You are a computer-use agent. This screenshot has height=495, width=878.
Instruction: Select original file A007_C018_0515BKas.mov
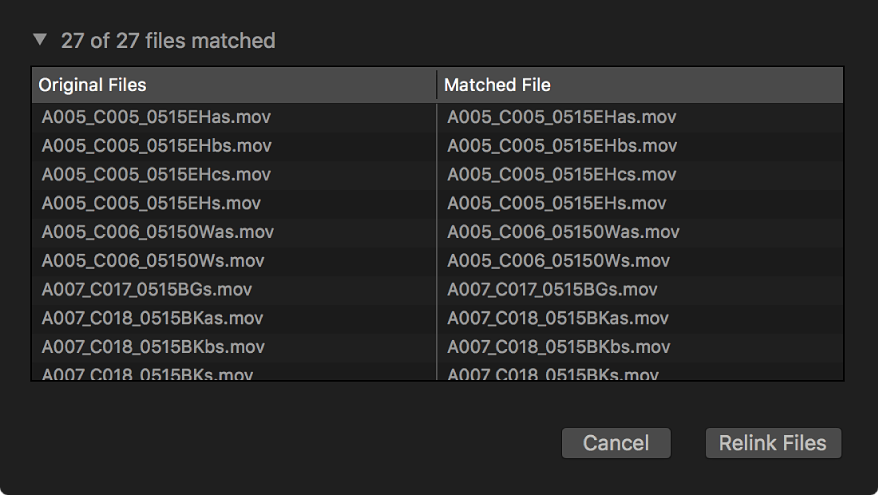point(152,319)
